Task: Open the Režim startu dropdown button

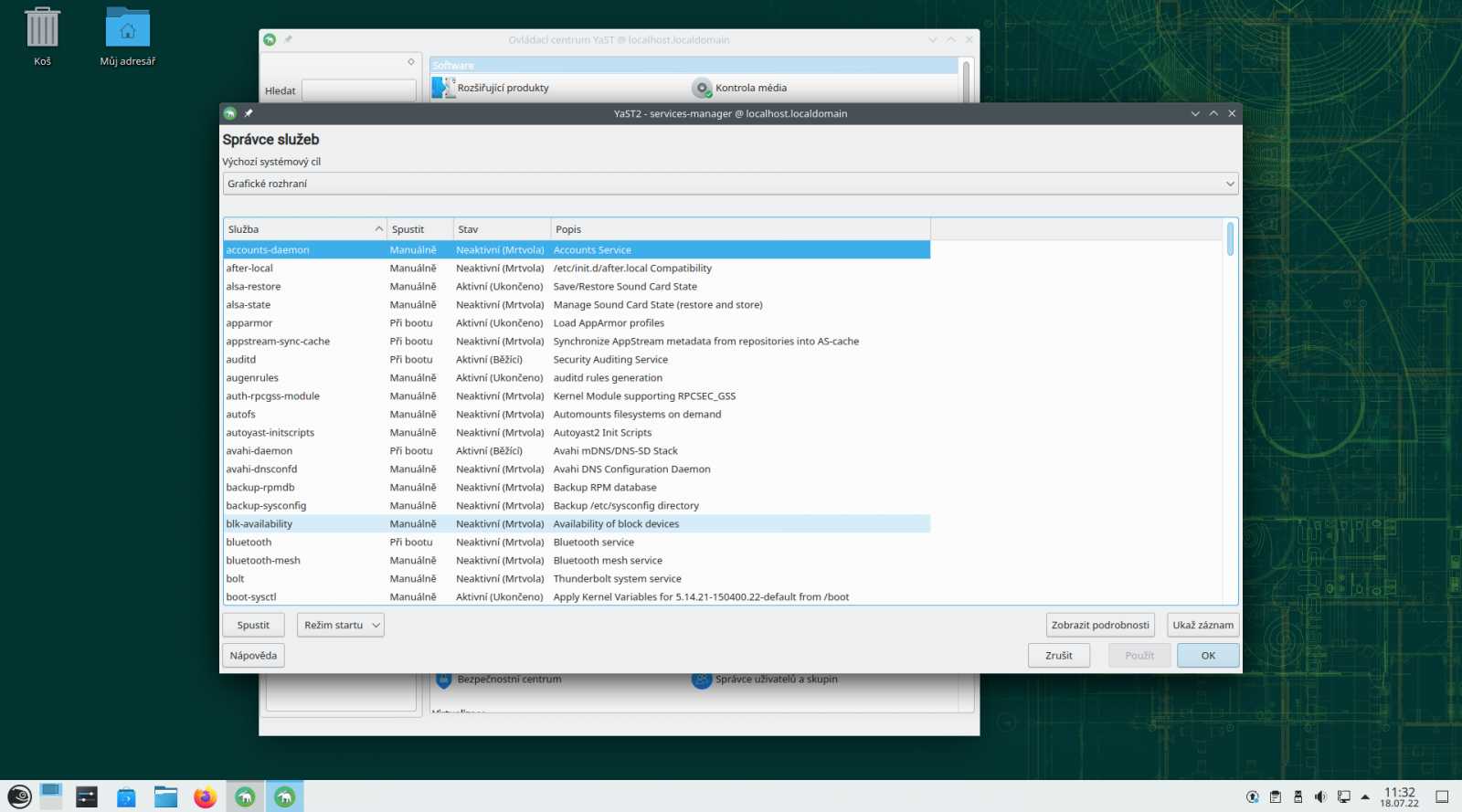Action: [x=340, y=625]
